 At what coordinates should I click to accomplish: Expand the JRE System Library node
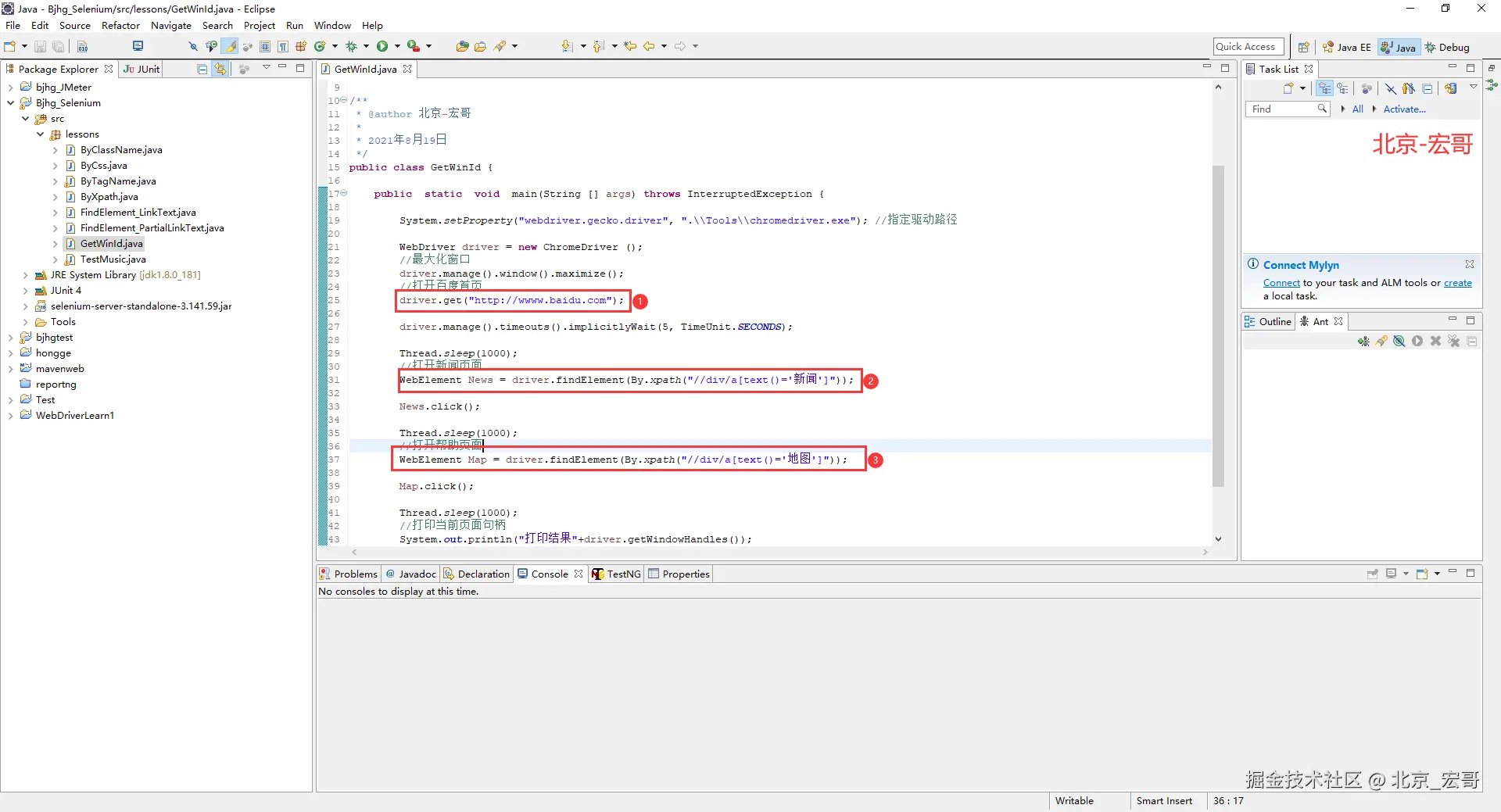click(25, 275)
